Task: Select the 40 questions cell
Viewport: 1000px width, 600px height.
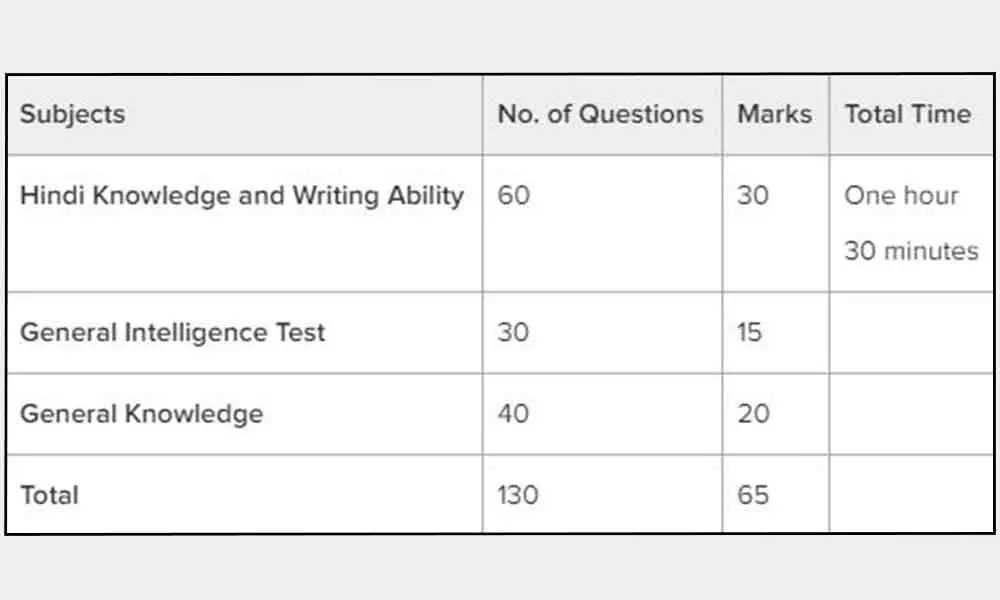Action: tap(513, 413)
